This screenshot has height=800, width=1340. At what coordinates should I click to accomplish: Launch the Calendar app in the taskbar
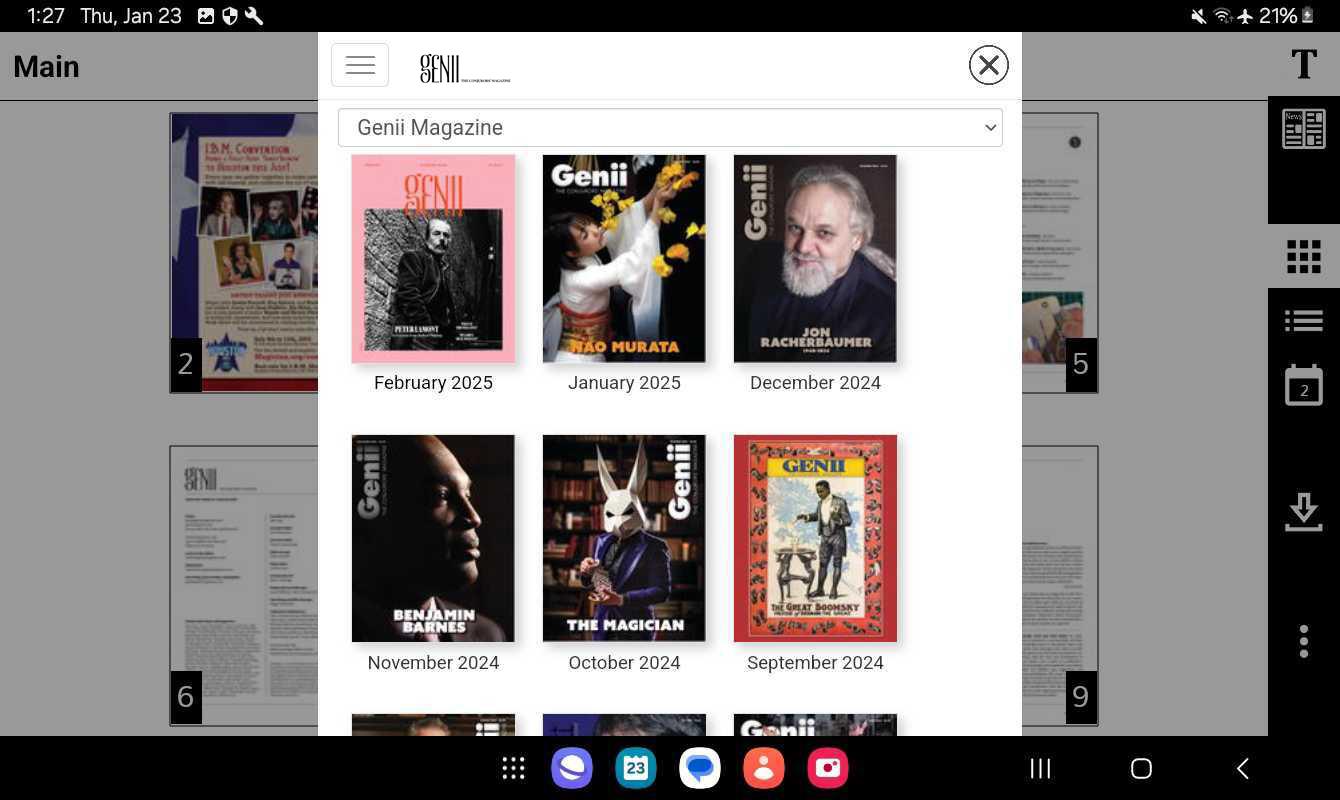tap(636, 768)
